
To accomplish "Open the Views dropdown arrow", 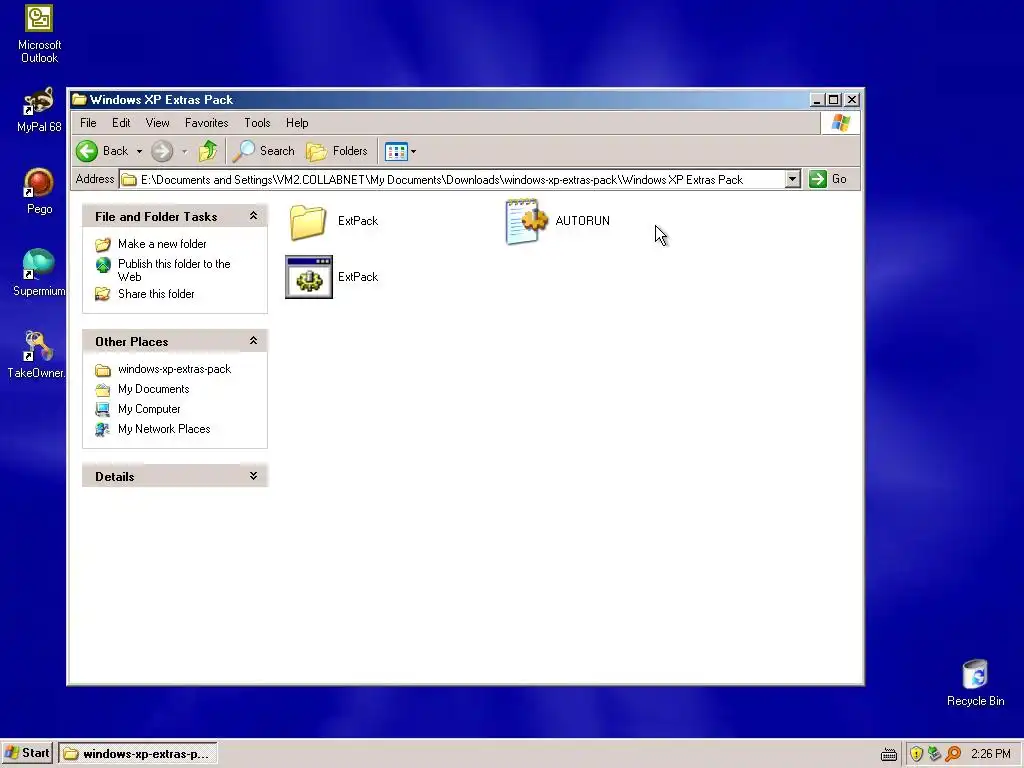I will click(x=413, y=152).
